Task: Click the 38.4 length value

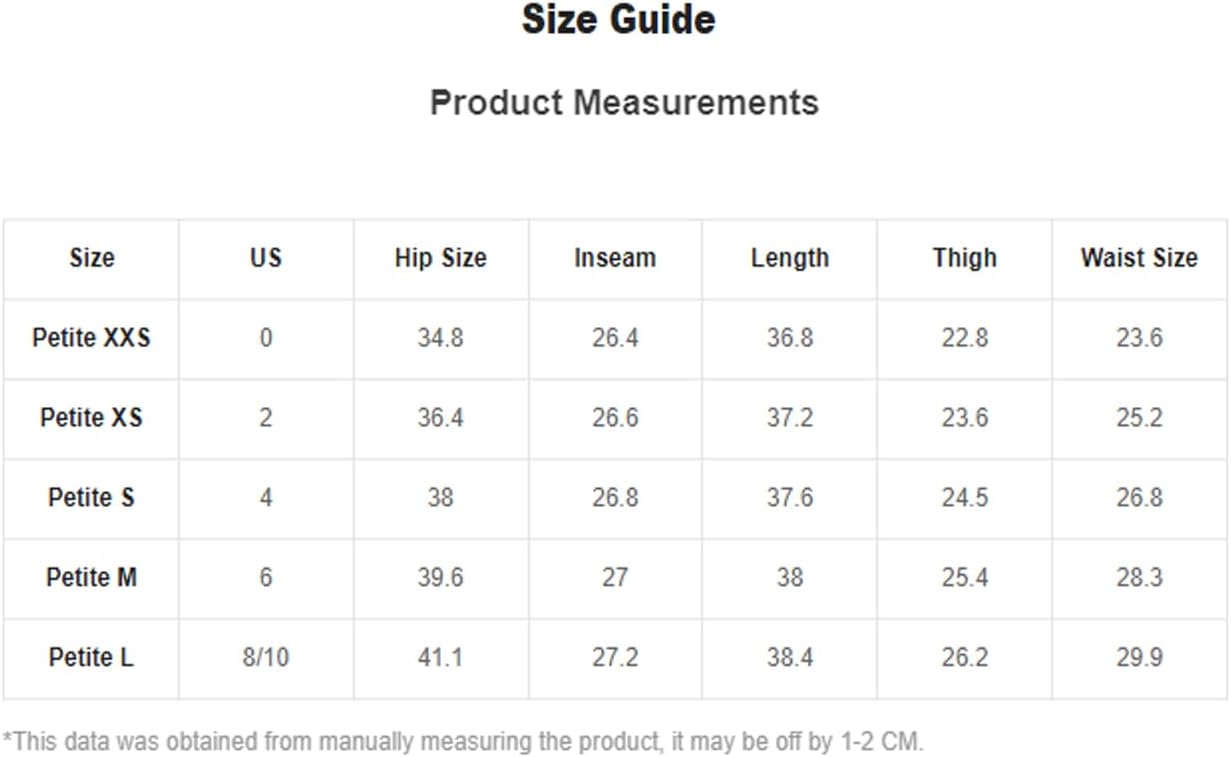Action: click(790, 658)
